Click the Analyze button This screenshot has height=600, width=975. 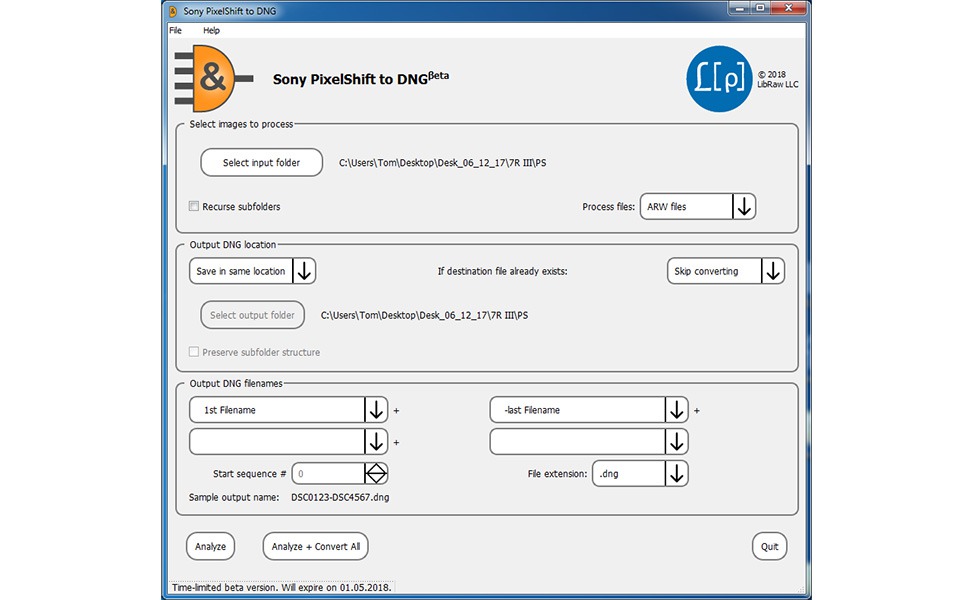pos(210,547)
